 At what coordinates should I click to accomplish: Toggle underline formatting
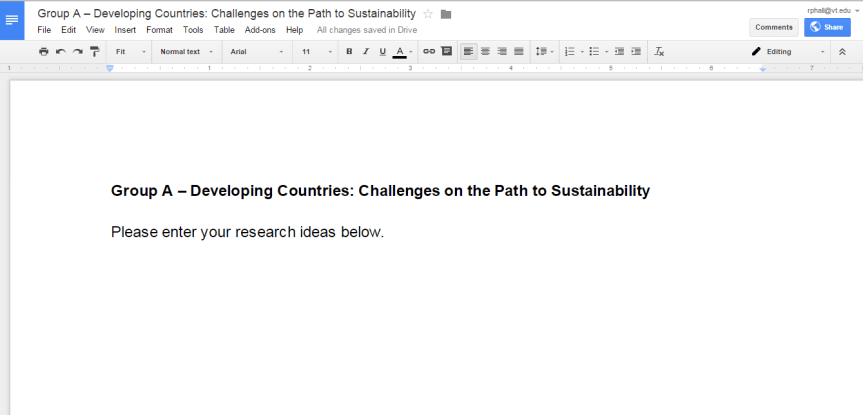click(382, 51)
